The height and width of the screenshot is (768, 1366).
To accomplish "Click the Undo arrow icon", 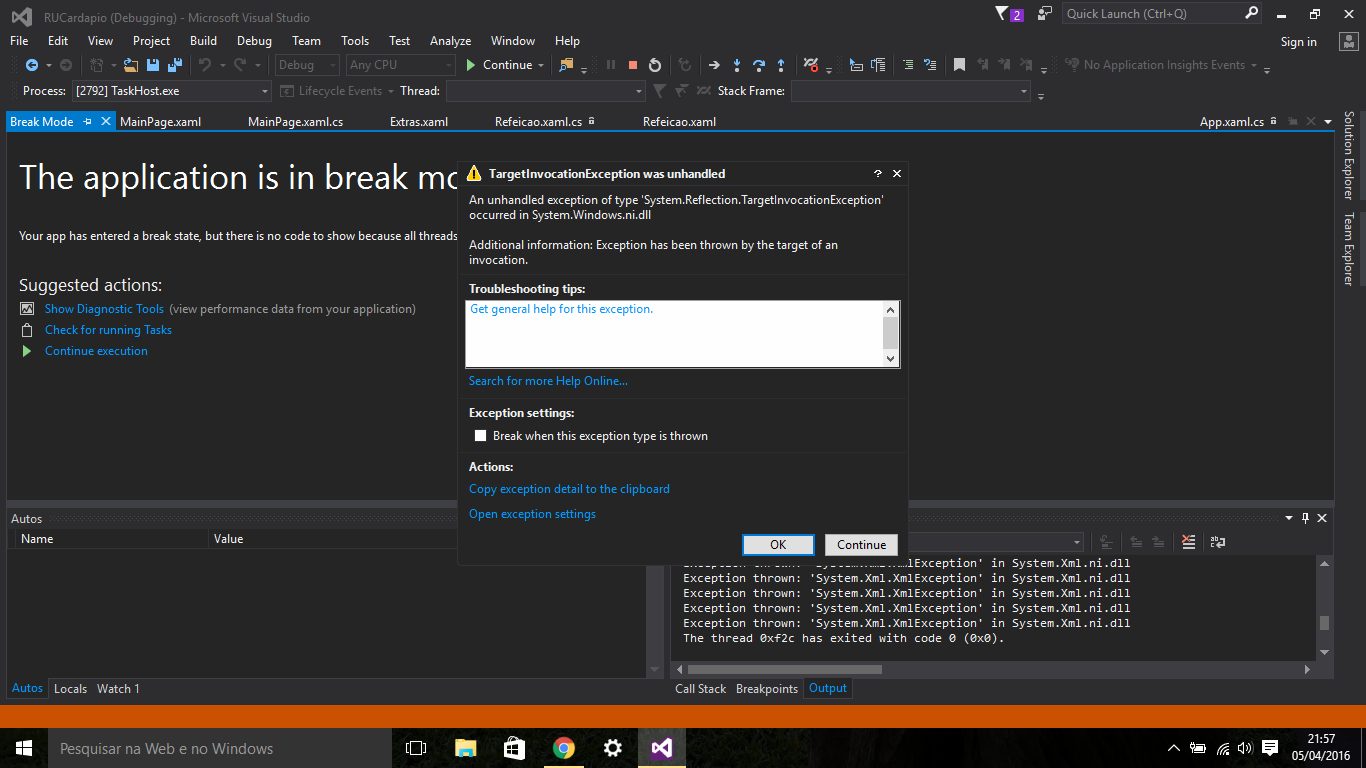I will click(x=205, y=65).
